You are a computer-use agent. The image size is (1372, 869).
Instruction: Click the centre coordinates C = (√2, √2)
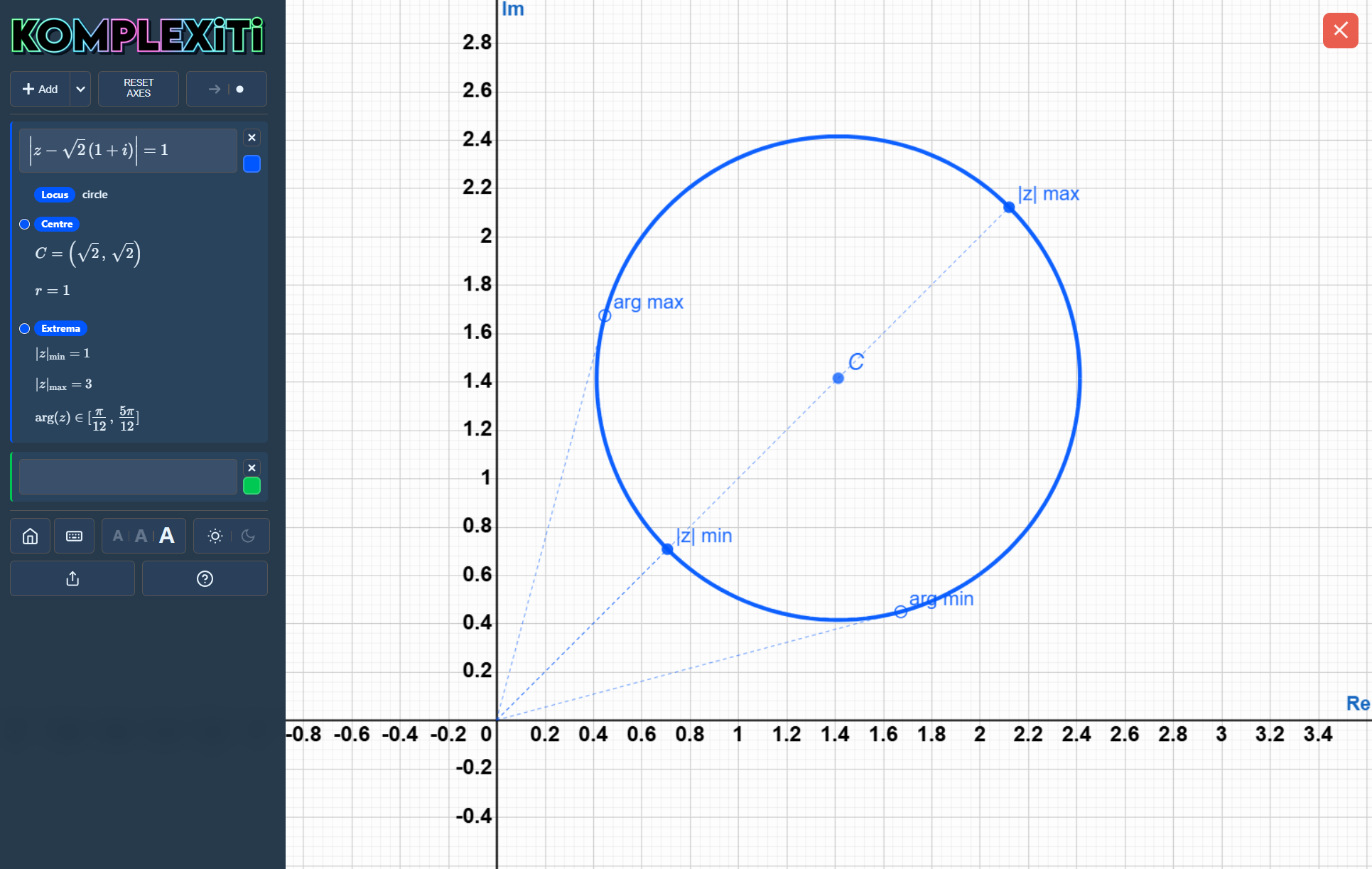click(88, 254)
